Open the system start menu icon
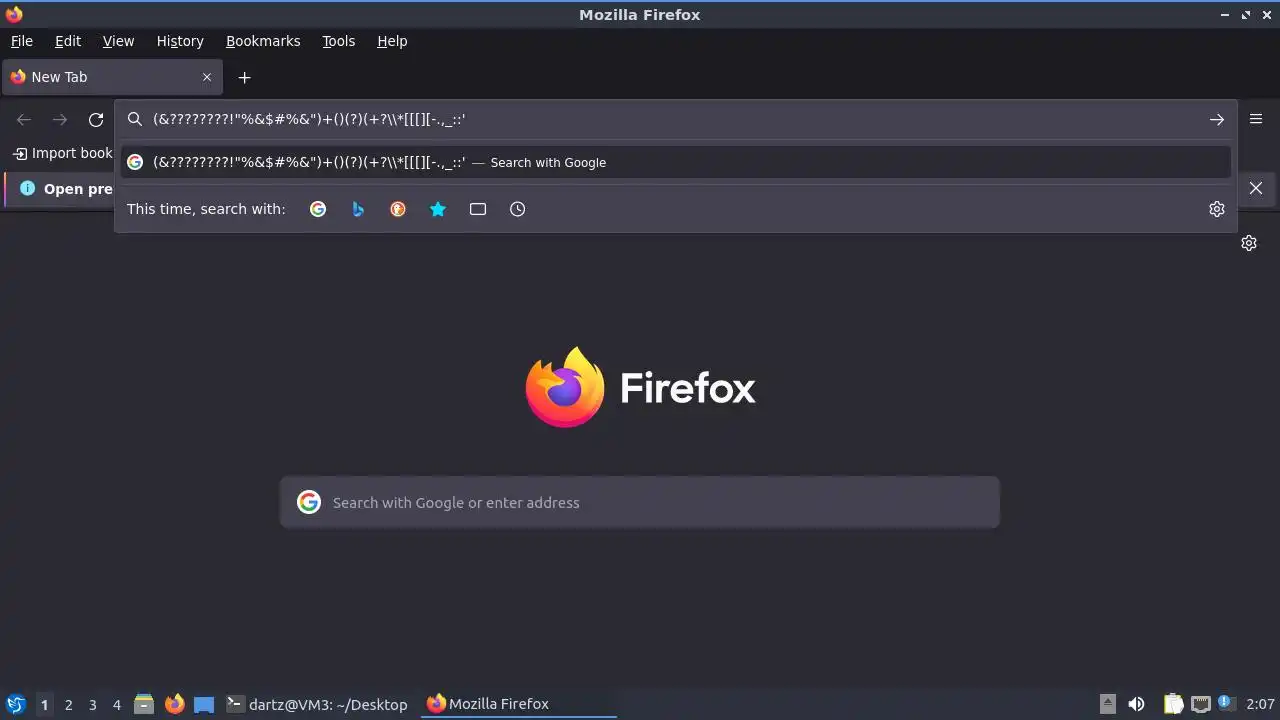This screenshot has height=720, width=1280. point(16,704)
